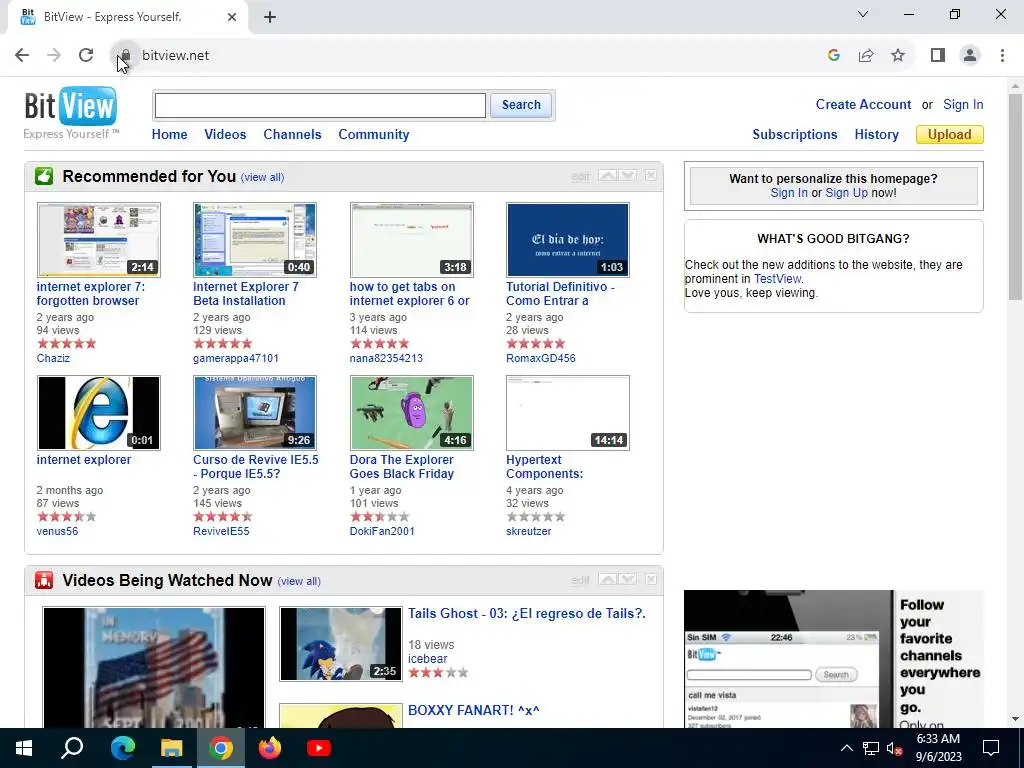Open Windows Start menu
1024x768 pixels.
click(24, 748)
